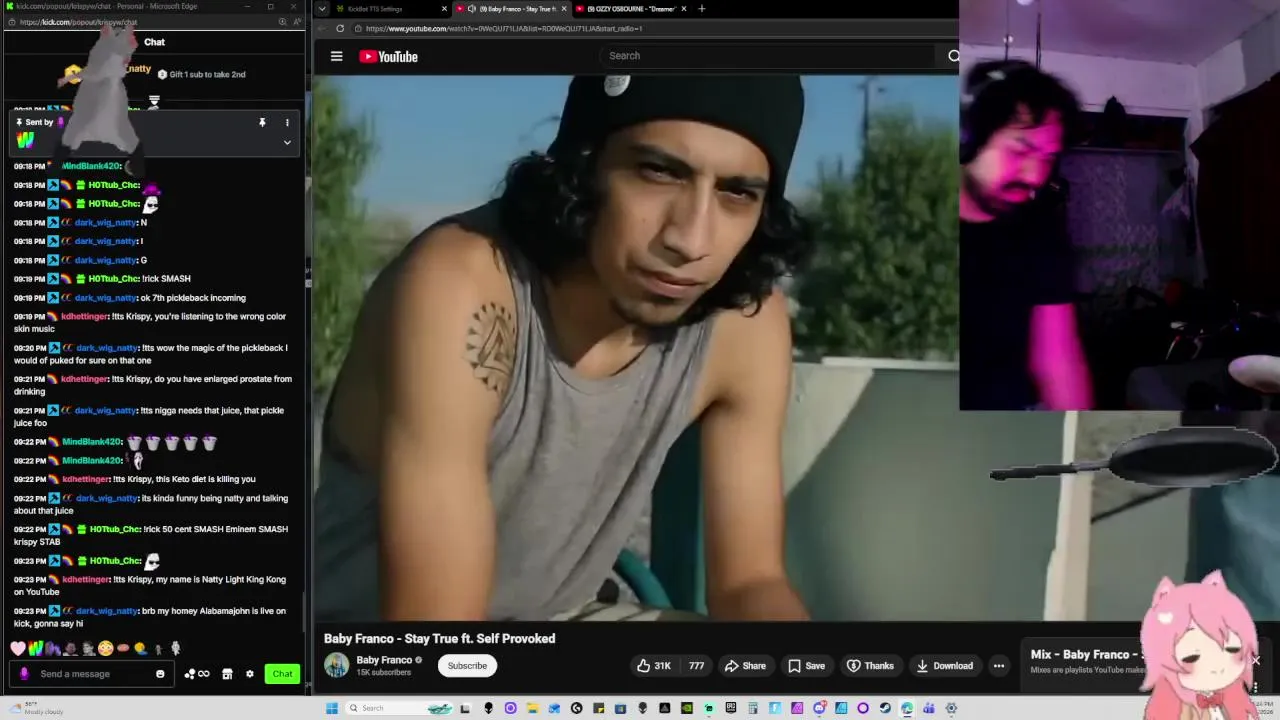
Task: Save the video to a playlist
Action: pyautogui.click(x=806, y=666)
